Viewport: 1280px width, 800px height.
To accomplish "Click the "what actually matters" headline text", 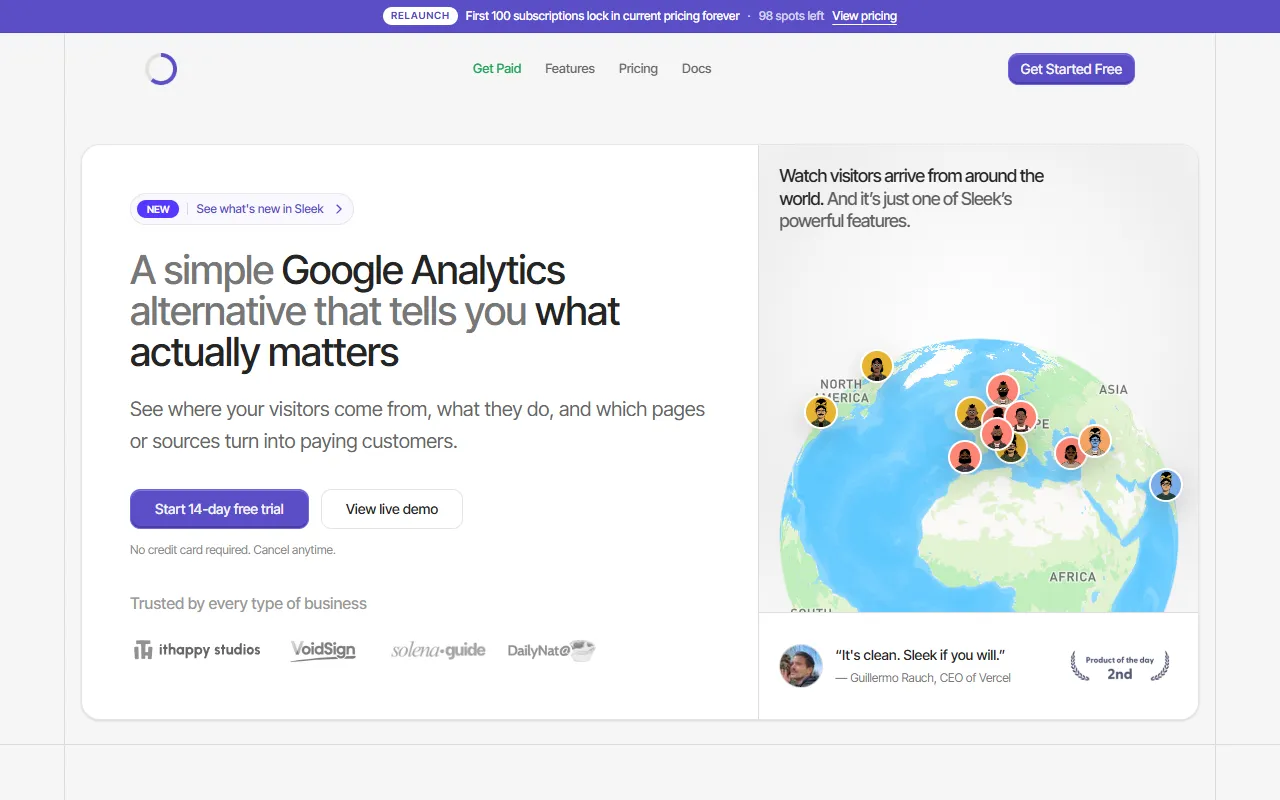I will click(x=375, y=332).
